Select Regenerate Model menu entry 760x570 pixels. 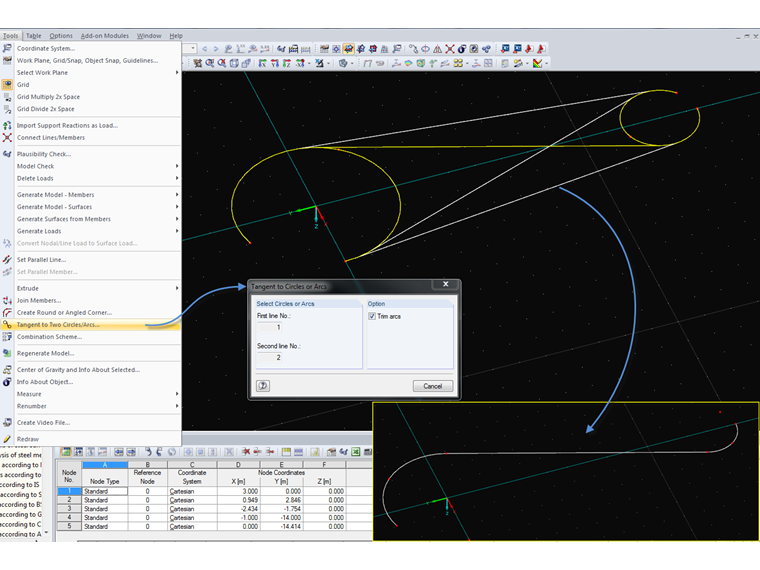(x=45, y=353)
